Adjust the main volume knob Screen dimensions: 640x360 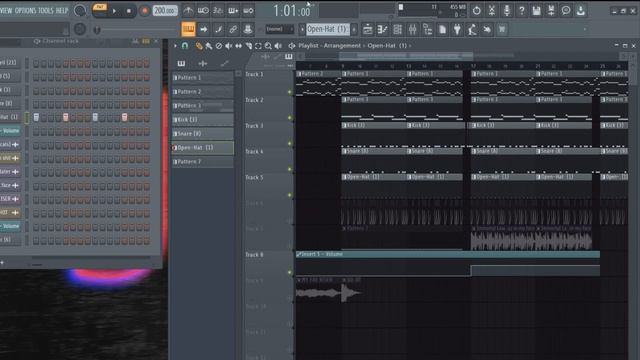click(80, 11)
